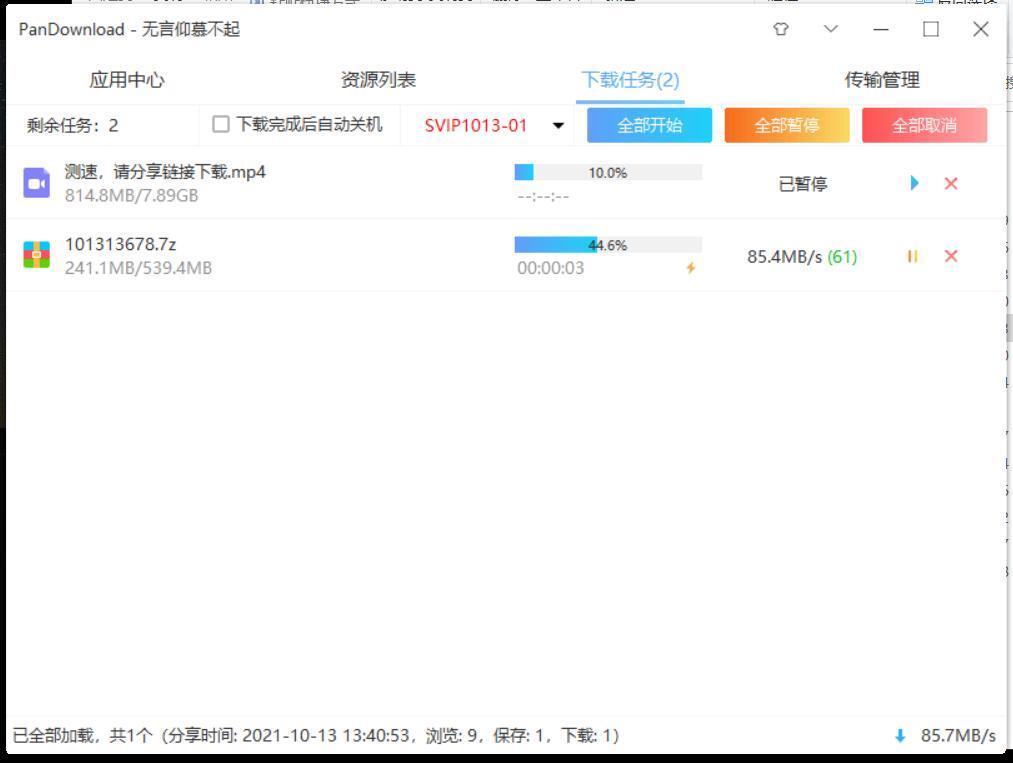The image size is (1013, 763).
Task: Enable shutdown after download completes
Action: click(x=218, y=125)
